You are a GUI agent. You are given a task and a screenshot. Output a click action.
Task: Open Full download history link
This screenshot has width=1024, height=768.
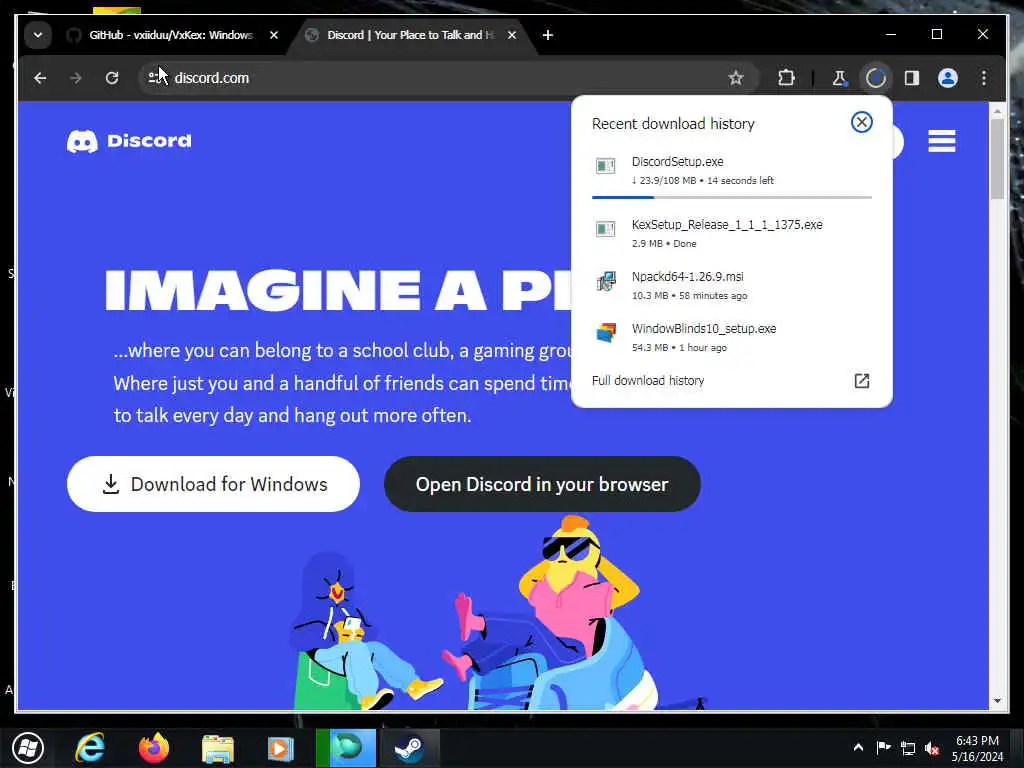pyautogui.click(x=648, y=381)
